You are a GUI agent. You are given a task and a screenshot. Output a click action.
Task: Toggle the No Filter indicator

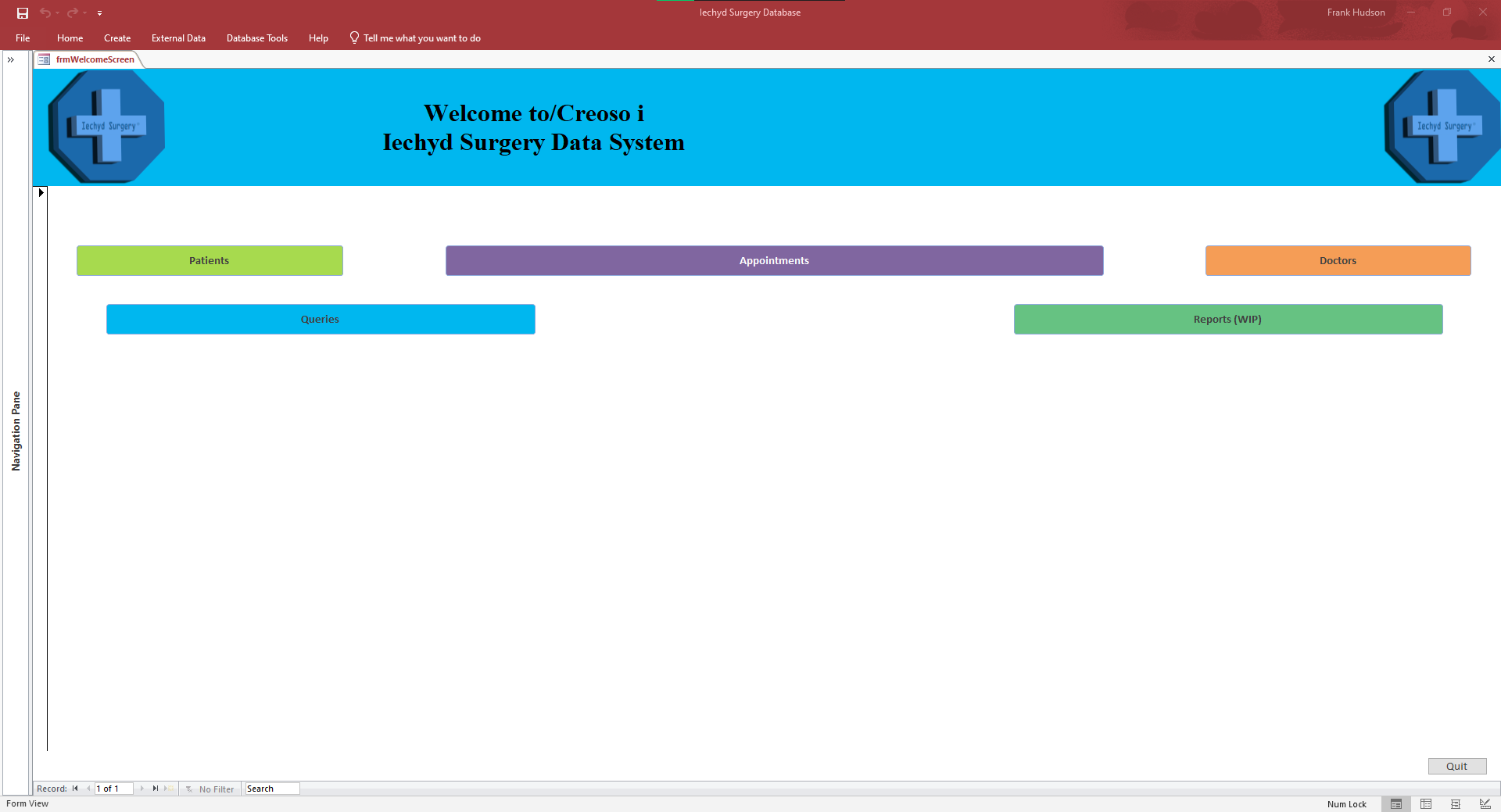point(210,789)
